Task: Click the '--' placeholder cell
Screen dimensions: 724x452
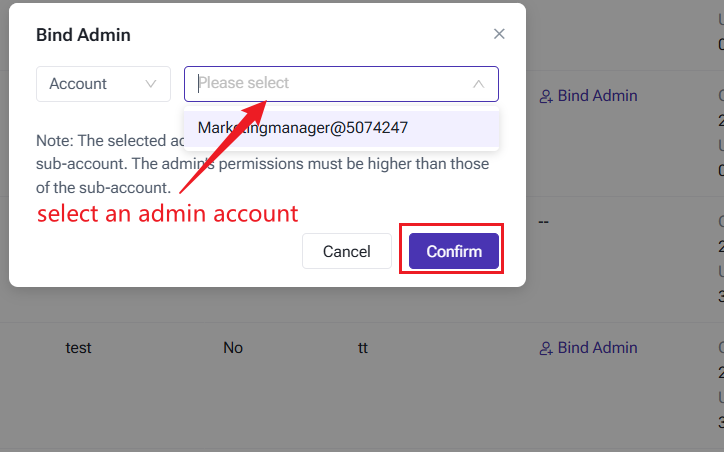Action: tap(544, 221)
